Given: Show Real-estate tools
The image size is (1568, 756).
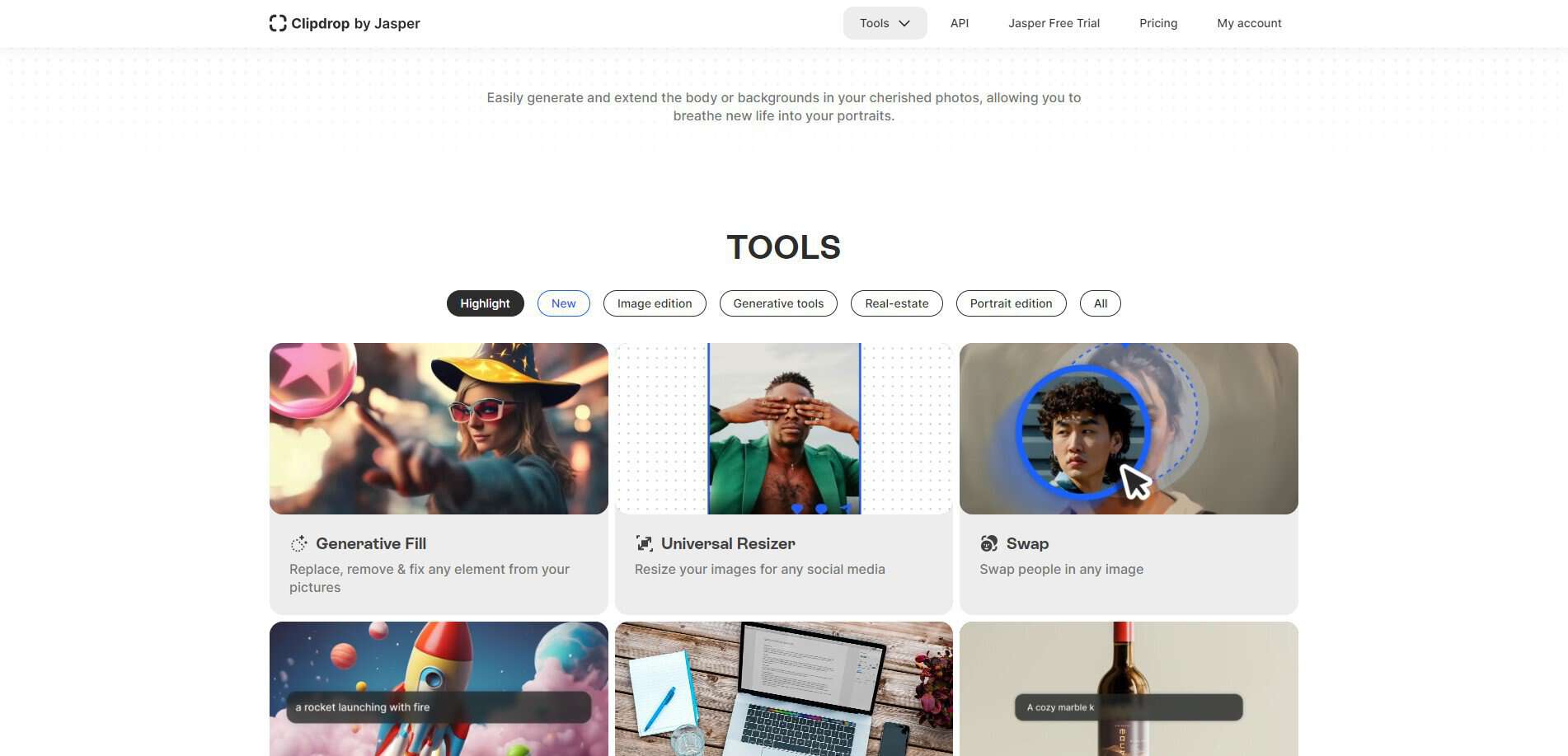Looking at the screenshot, I should click(x=897, y=303).
